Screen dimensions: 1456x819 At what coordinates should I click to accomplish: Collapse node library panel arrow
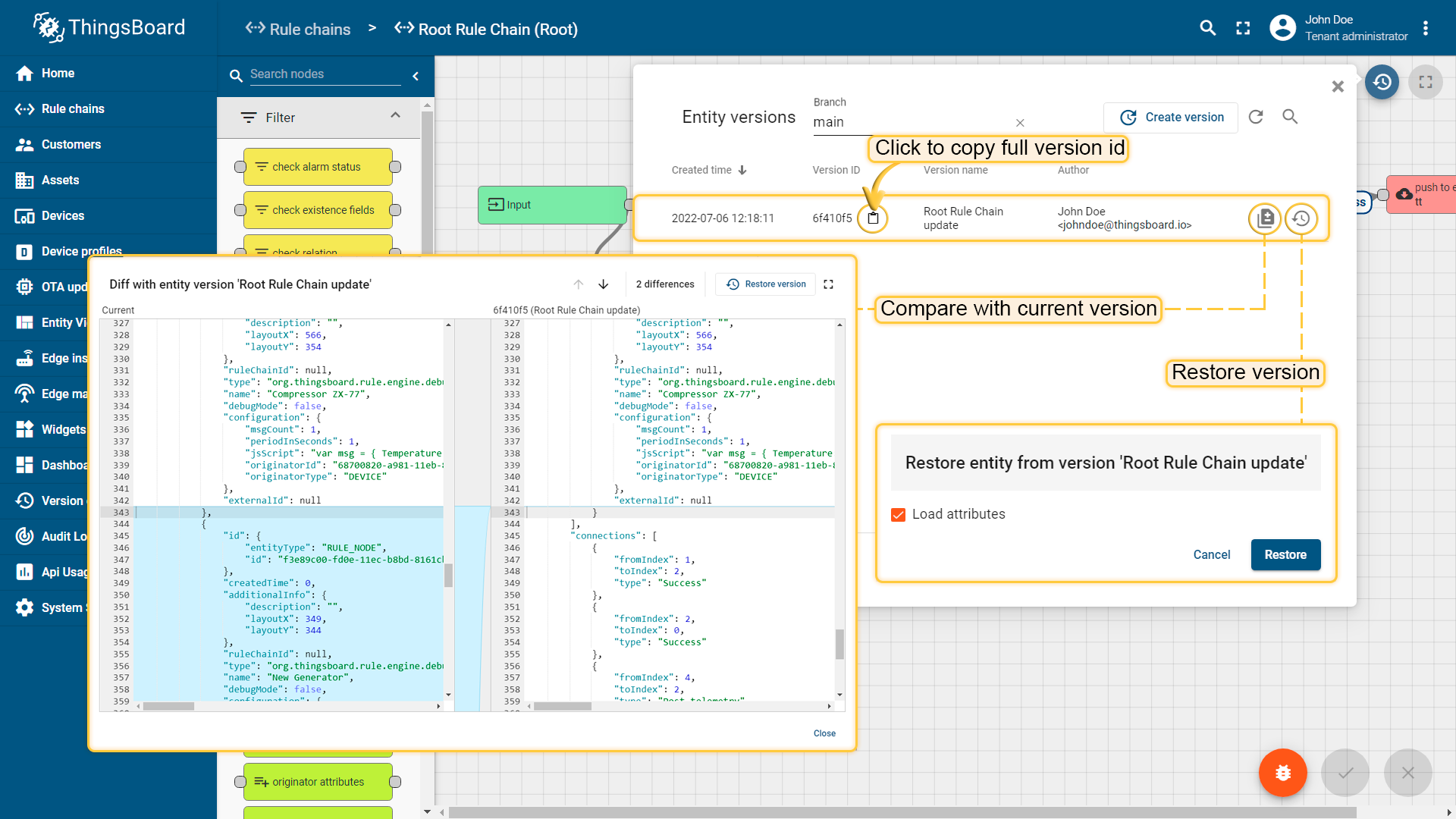416,76
